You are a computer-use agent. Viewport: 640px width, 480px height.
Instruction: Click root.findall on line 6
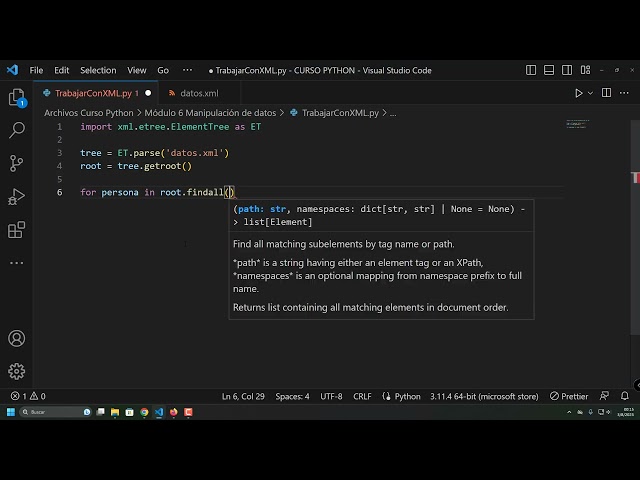[192, 192]
